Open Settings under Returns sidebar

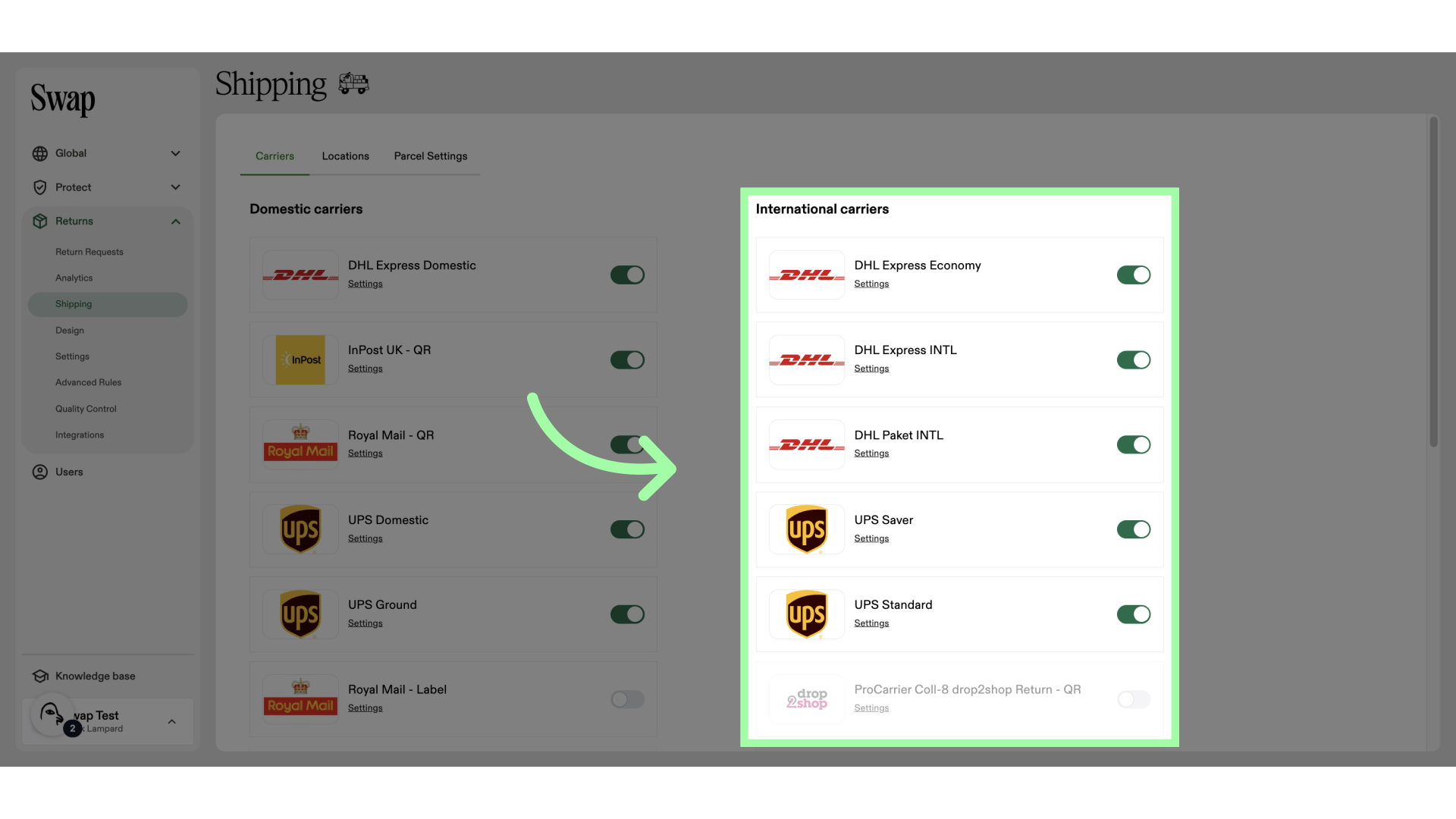click(x=72, y=356)
